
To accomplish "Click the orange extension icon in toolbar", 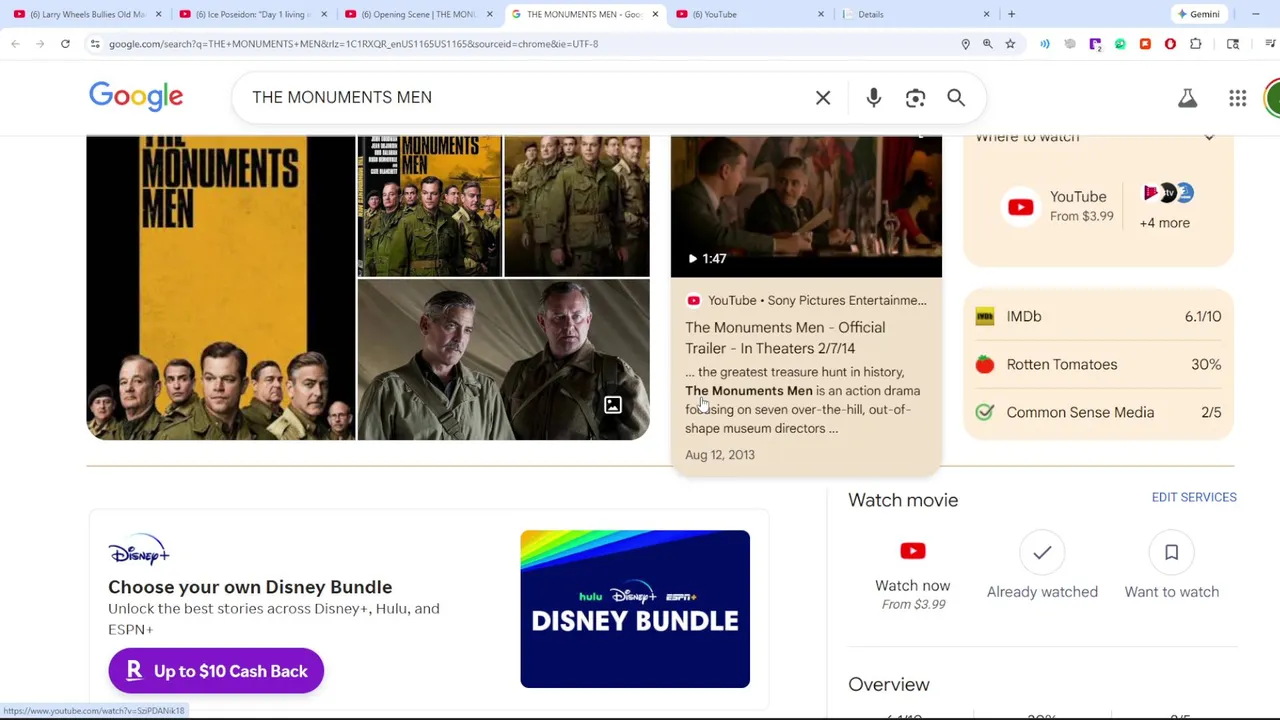I will pyautogui.click(x=1145, y=43).
